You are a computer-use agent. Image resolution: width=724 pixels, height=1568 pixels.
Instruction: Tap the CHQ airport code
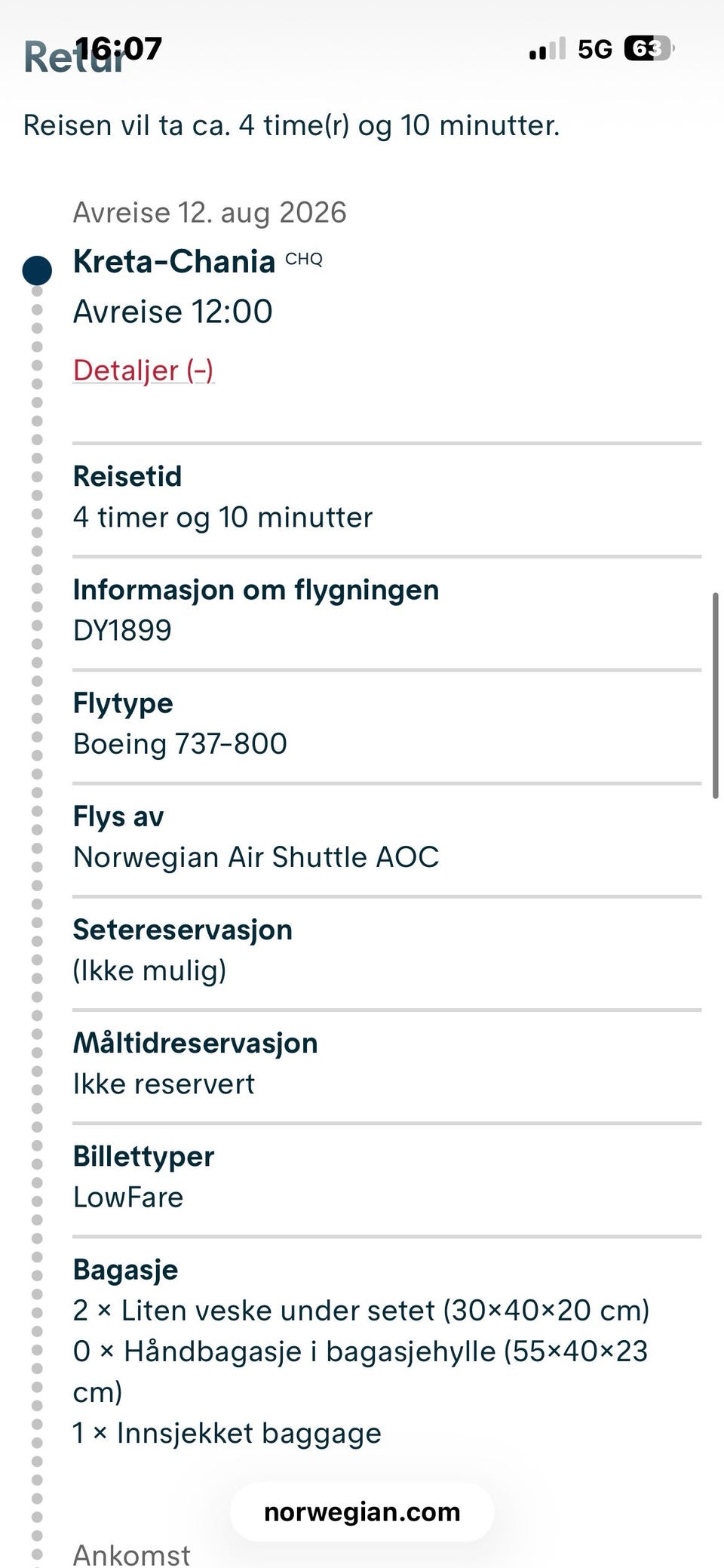point(304,260)
